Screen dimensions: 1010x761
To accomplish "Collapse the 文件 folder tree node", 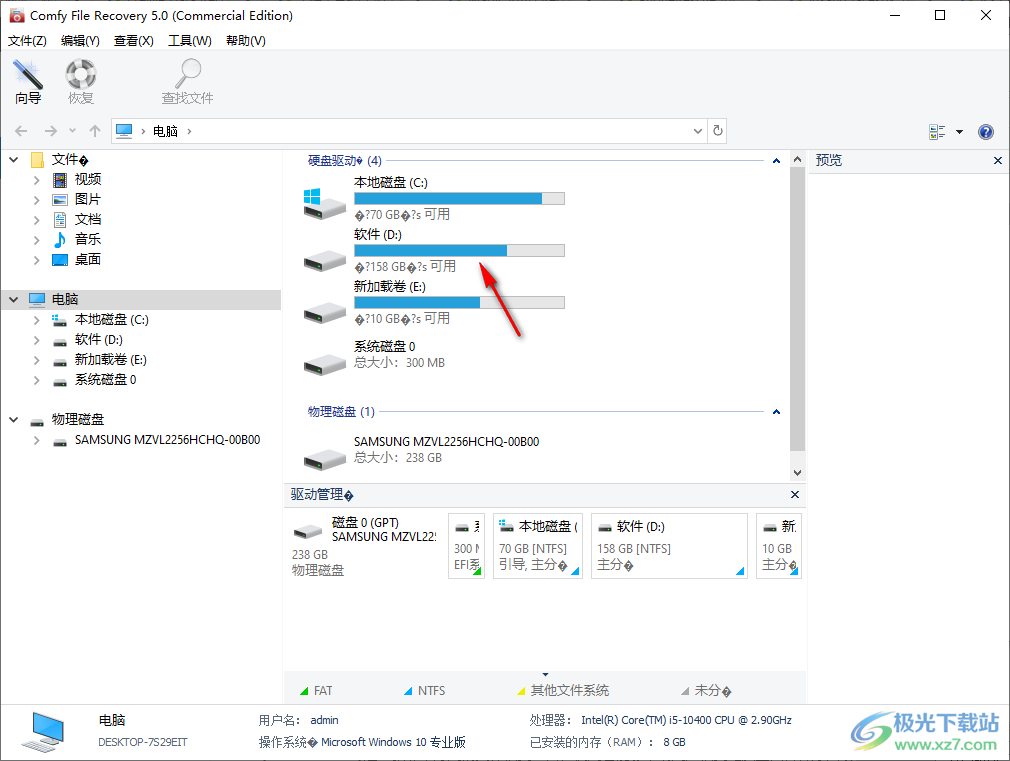I will coord(14,159).
